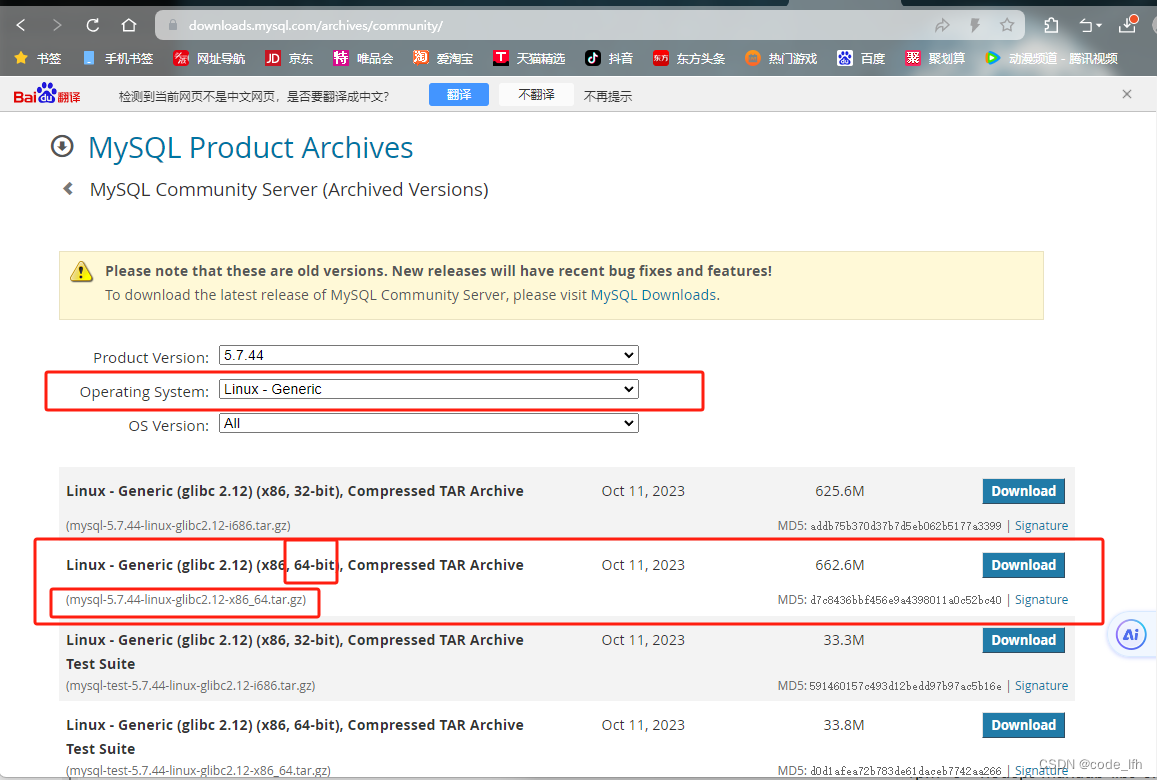Close the translation prompt bar
This screenshot has height=780, width=1157.
1127,94
